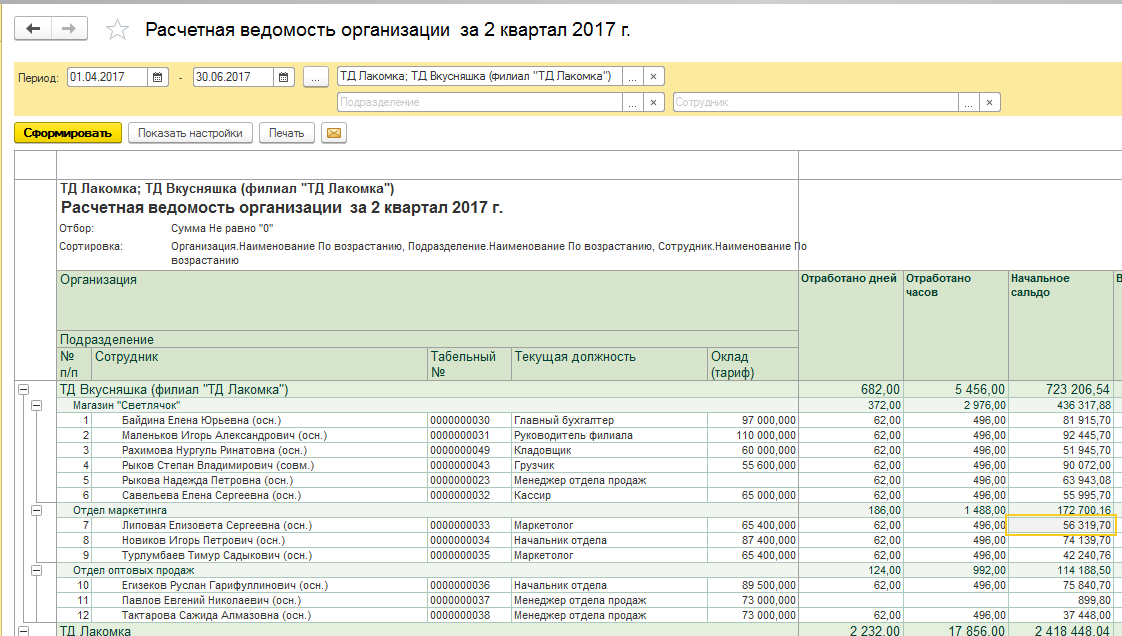The width and height of the screenshot is (1122, 636).
Task: Edit the start date field 01.04.2017
Action: click(107, 77)
